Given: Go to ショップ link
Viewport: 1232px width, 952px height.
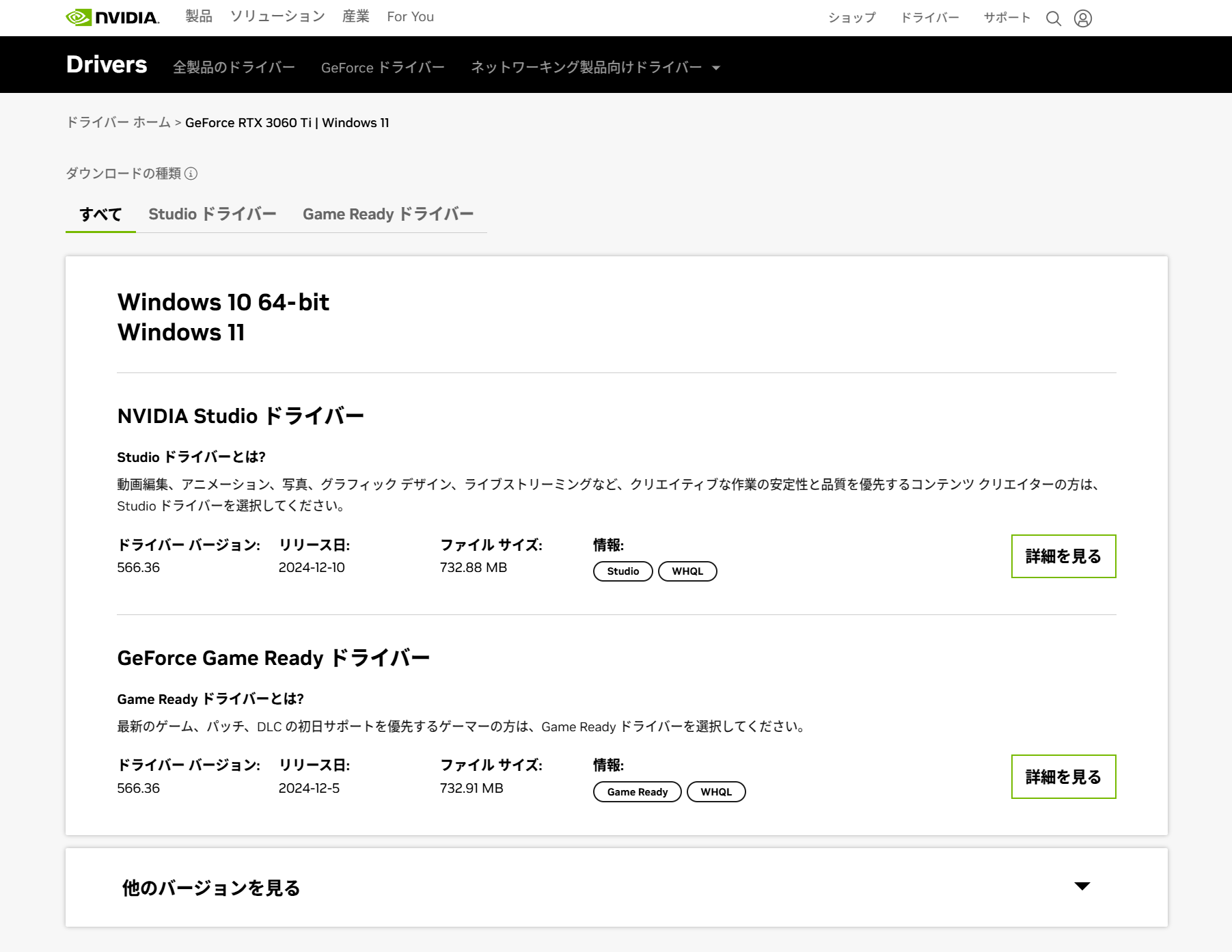Looking at the screenshot, I should [852, 18].
